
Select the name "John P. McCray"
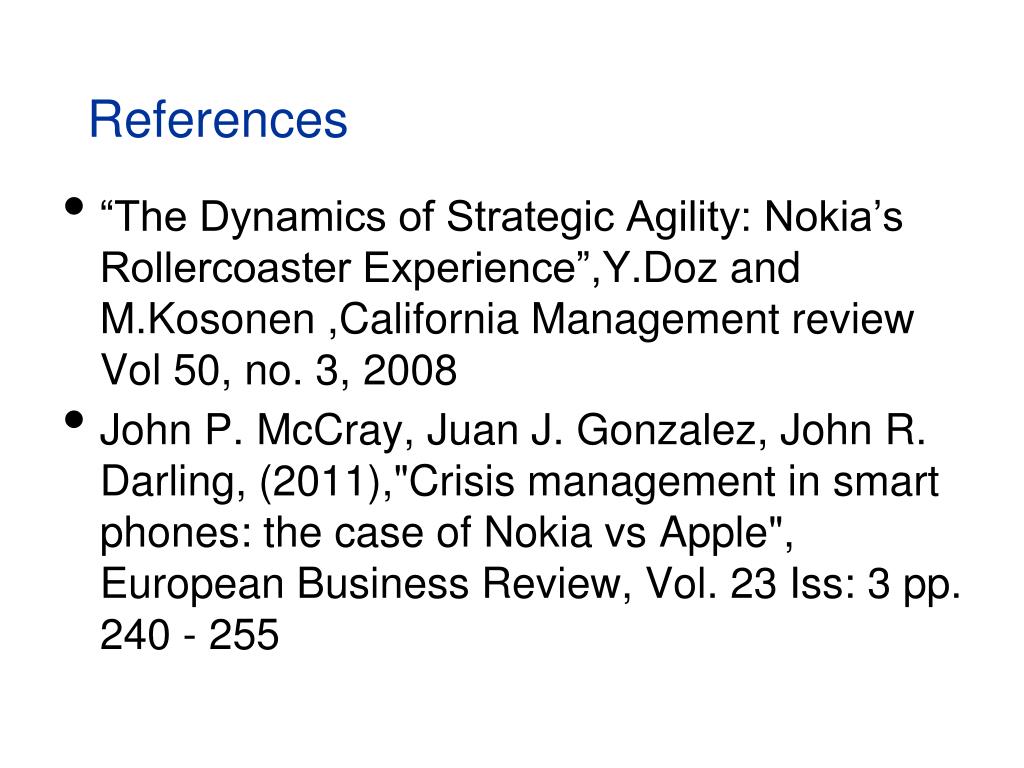coord(251,432)
